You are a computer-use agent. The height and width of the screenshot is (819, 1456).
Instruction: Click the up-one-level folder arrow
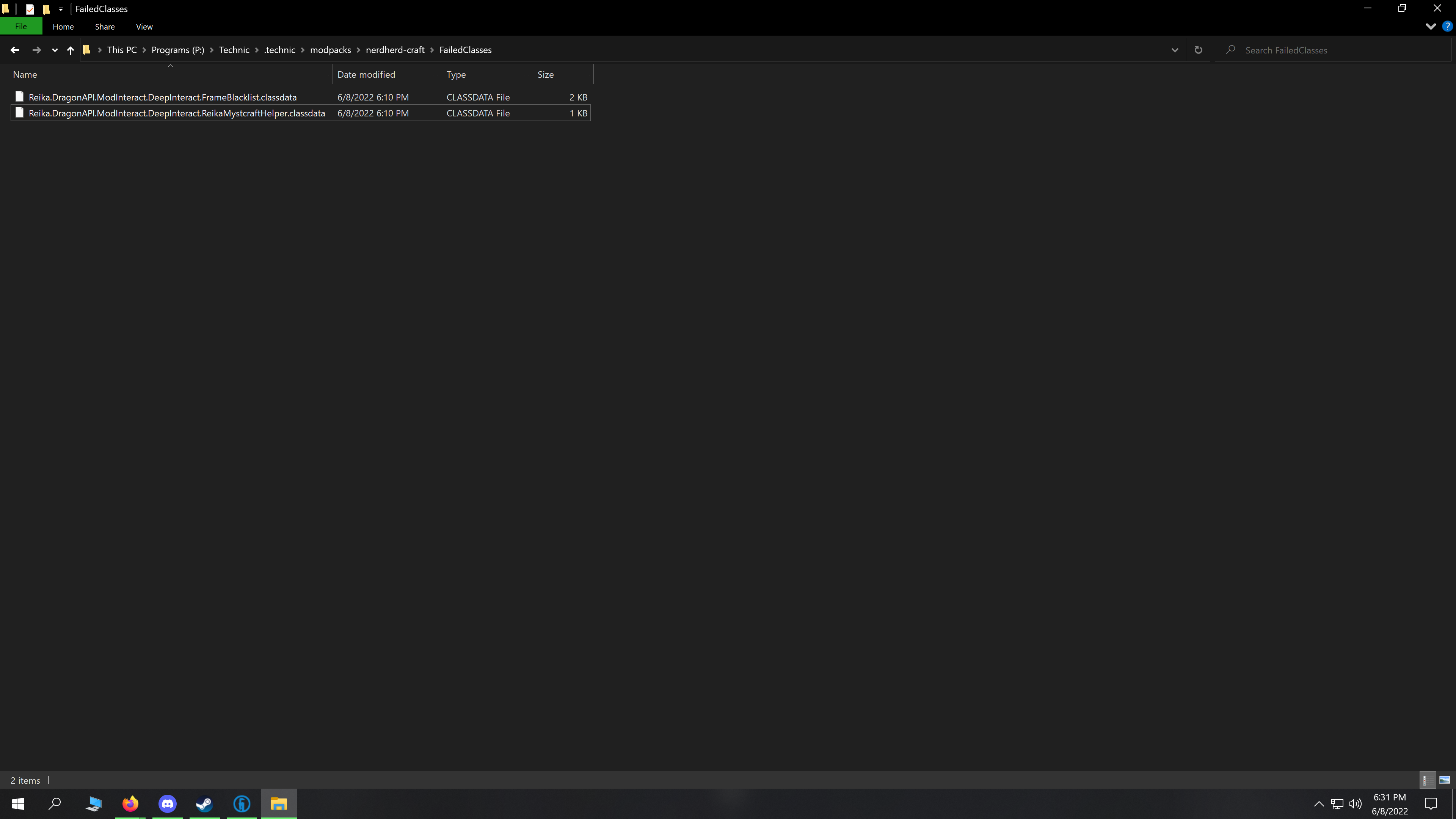(x=70, y=50)
